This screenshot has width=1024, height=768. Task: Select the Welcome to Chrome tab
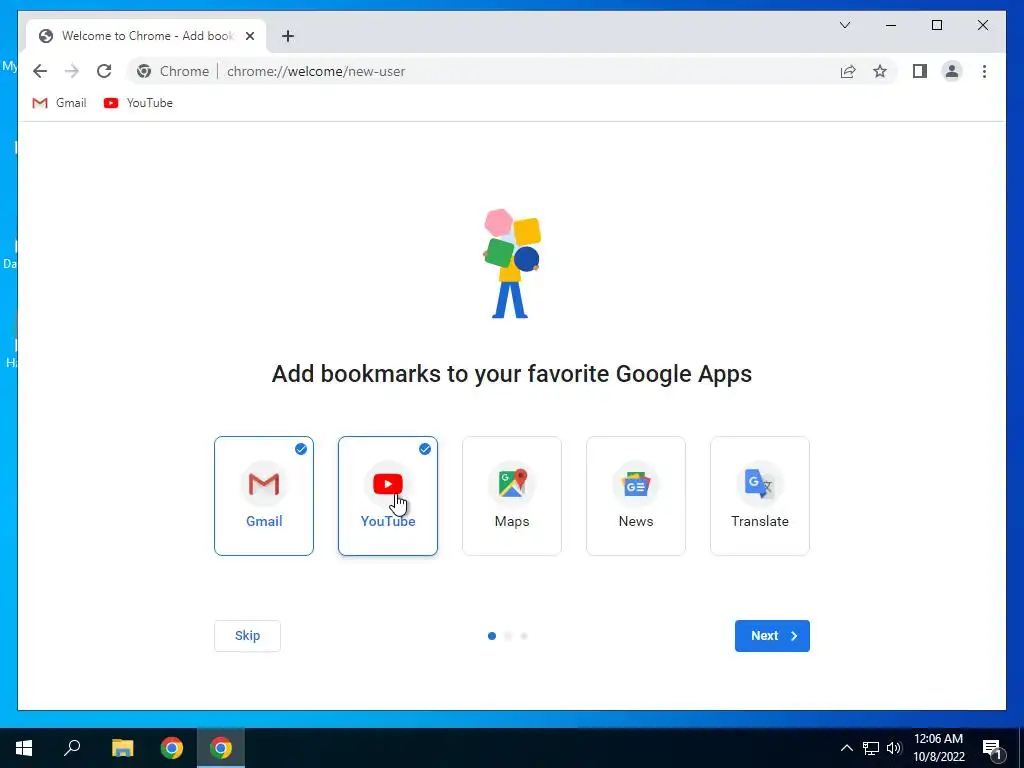coord(146,36)
